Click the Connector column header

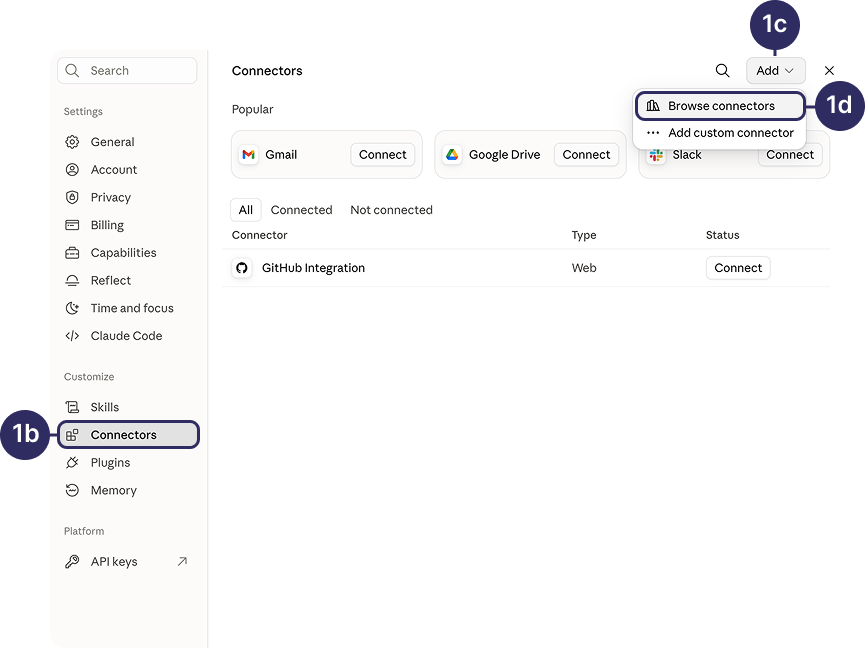(x=259, y=235)
